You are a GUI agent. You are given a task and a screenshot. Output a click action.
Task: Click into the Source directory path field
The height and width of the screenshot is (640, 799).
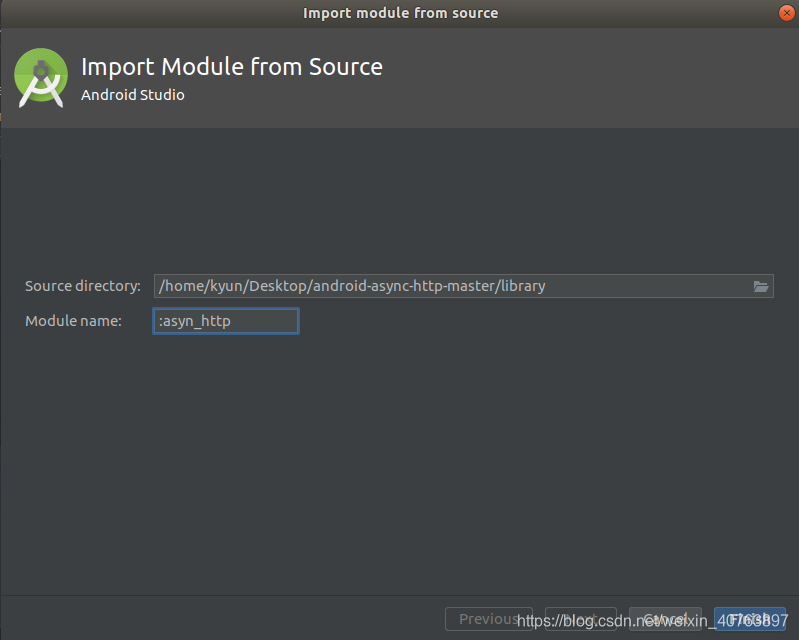click(x=452, y=286)
